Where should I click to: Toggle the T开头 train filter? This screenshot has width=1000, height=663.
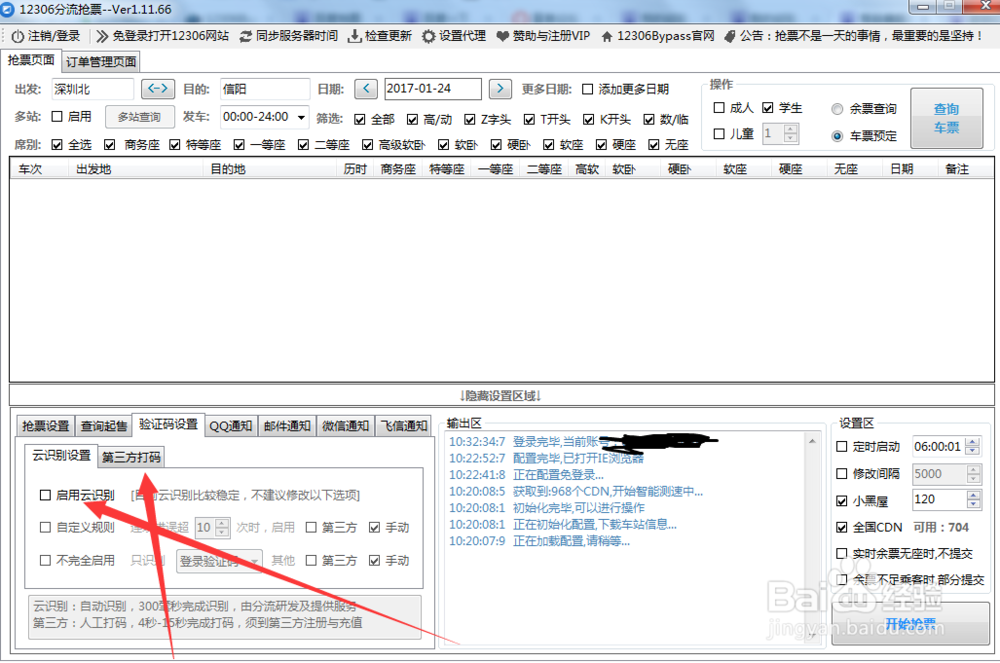tap(529, 119)
